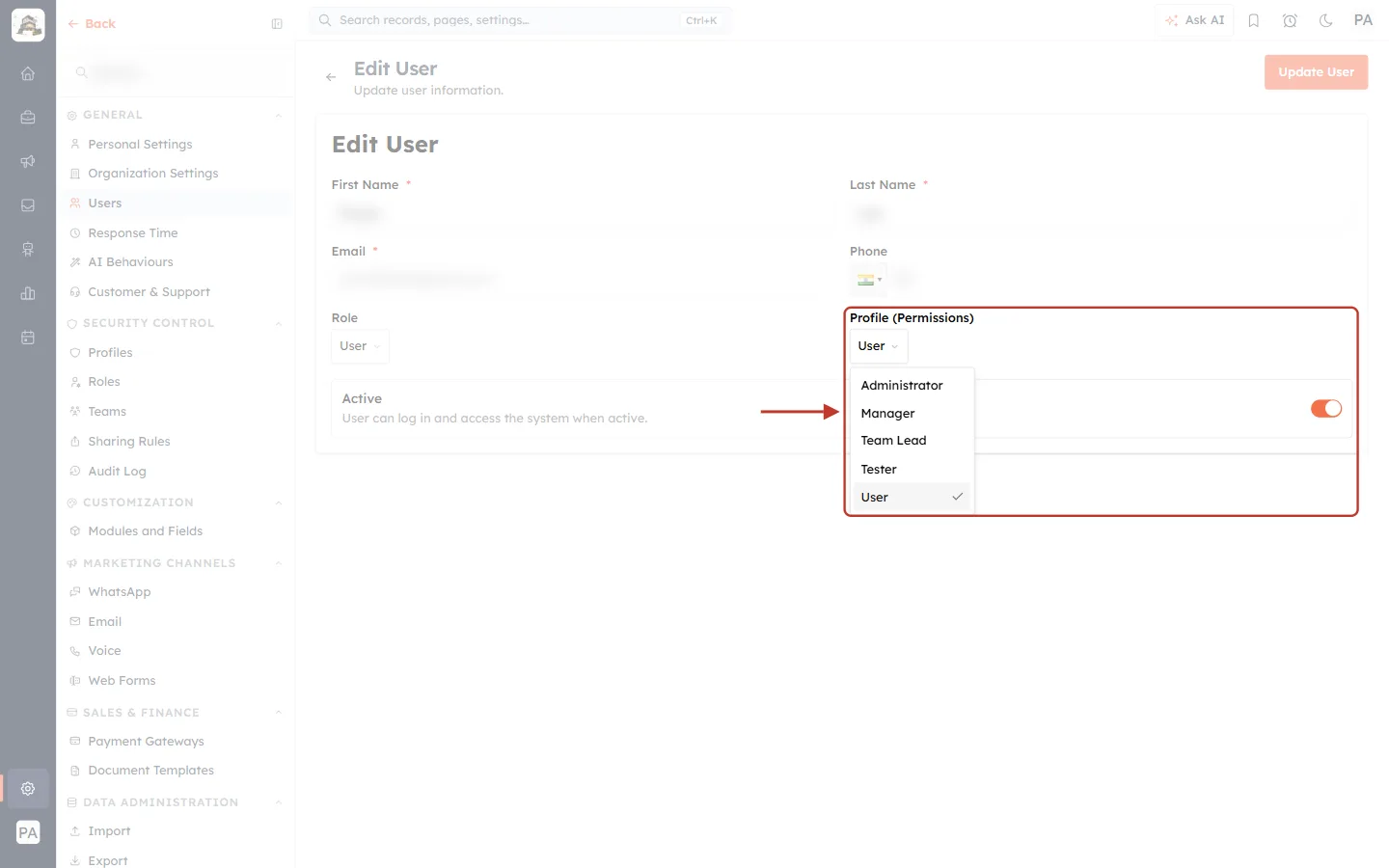Collapse the Sales & Finance section
The image size is (1389, 868).
(x=279, y=714)
